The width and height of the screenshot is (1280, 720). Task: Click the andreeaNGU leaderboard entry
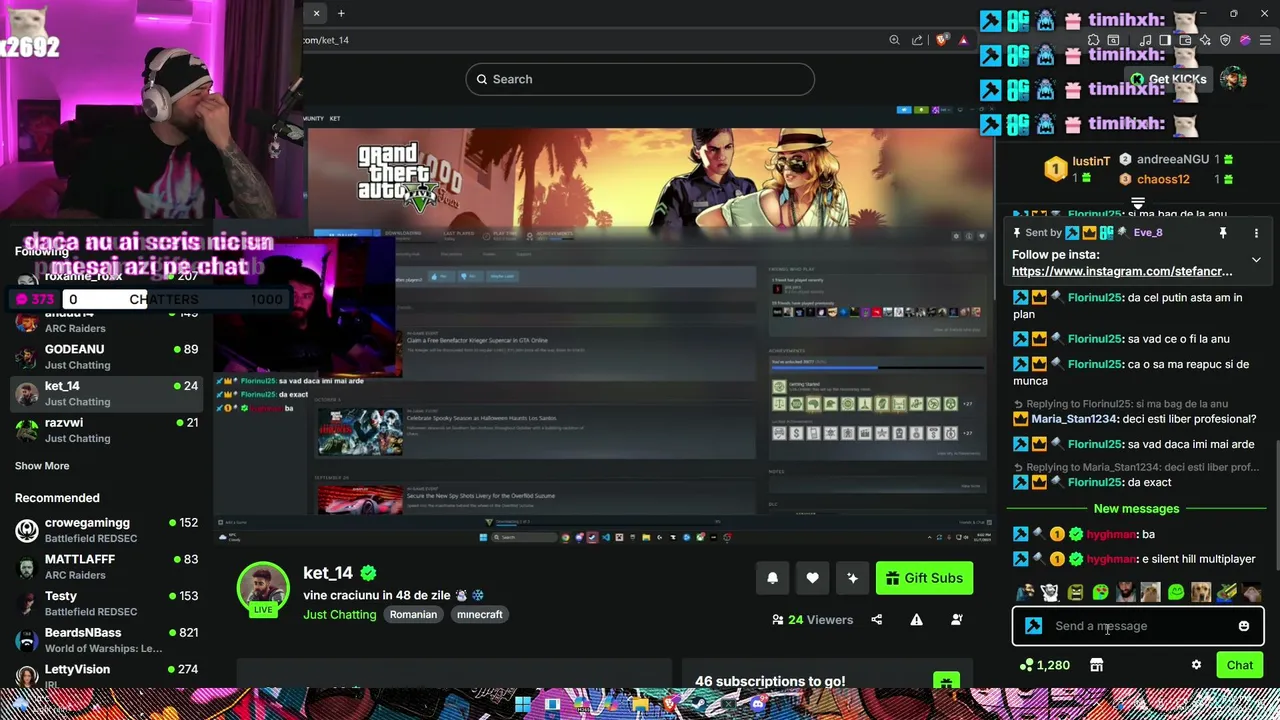(x=1175, y=159)
